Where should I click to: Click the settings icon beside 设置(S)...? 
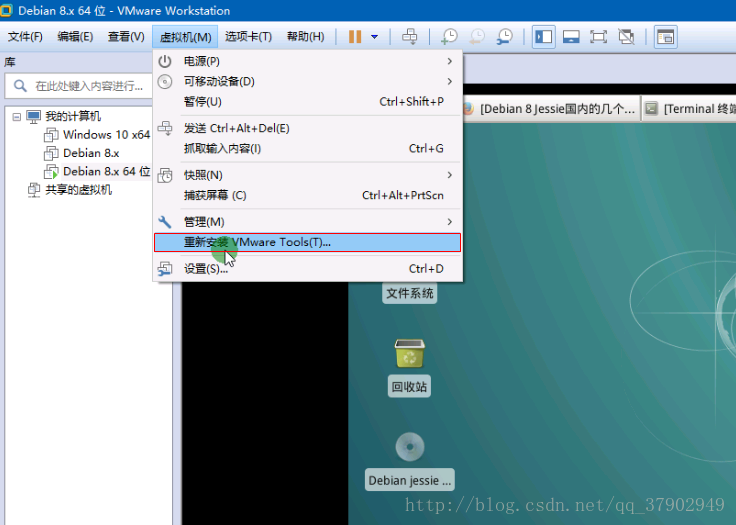pos(165,269)
